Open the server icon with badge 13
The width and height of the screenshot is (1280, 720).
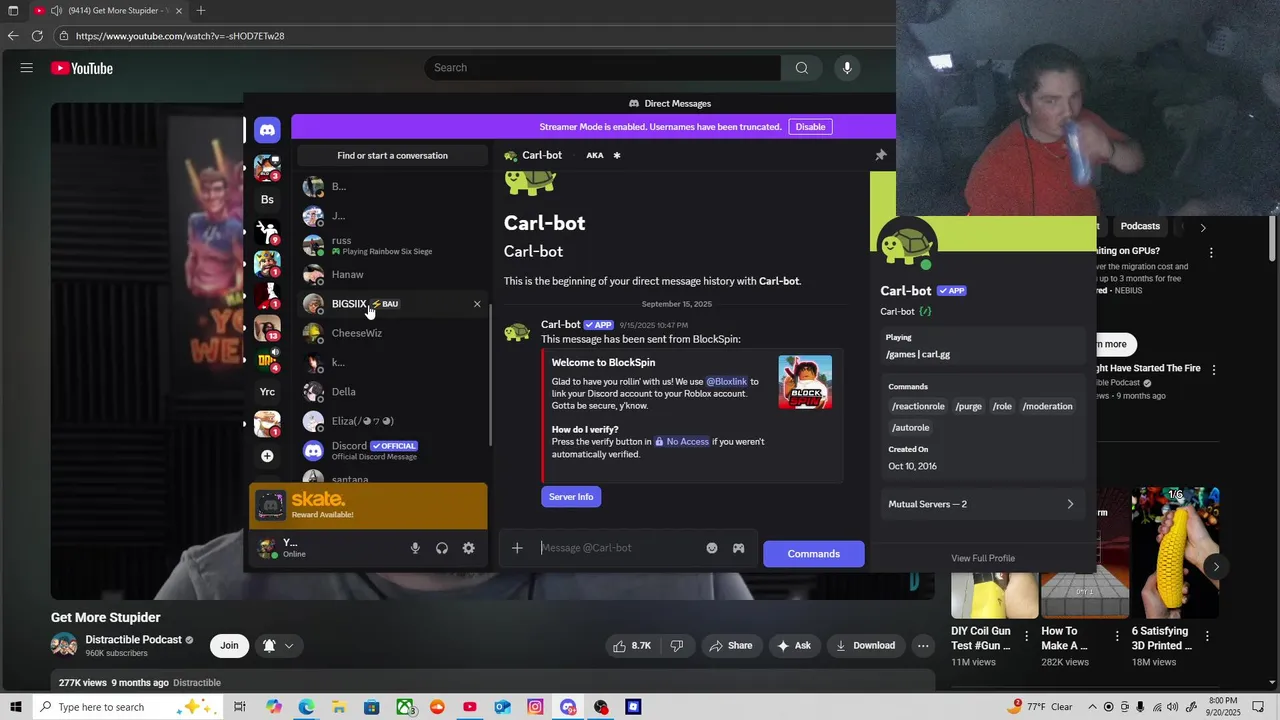pyautogui.click(x=267, y=327)
